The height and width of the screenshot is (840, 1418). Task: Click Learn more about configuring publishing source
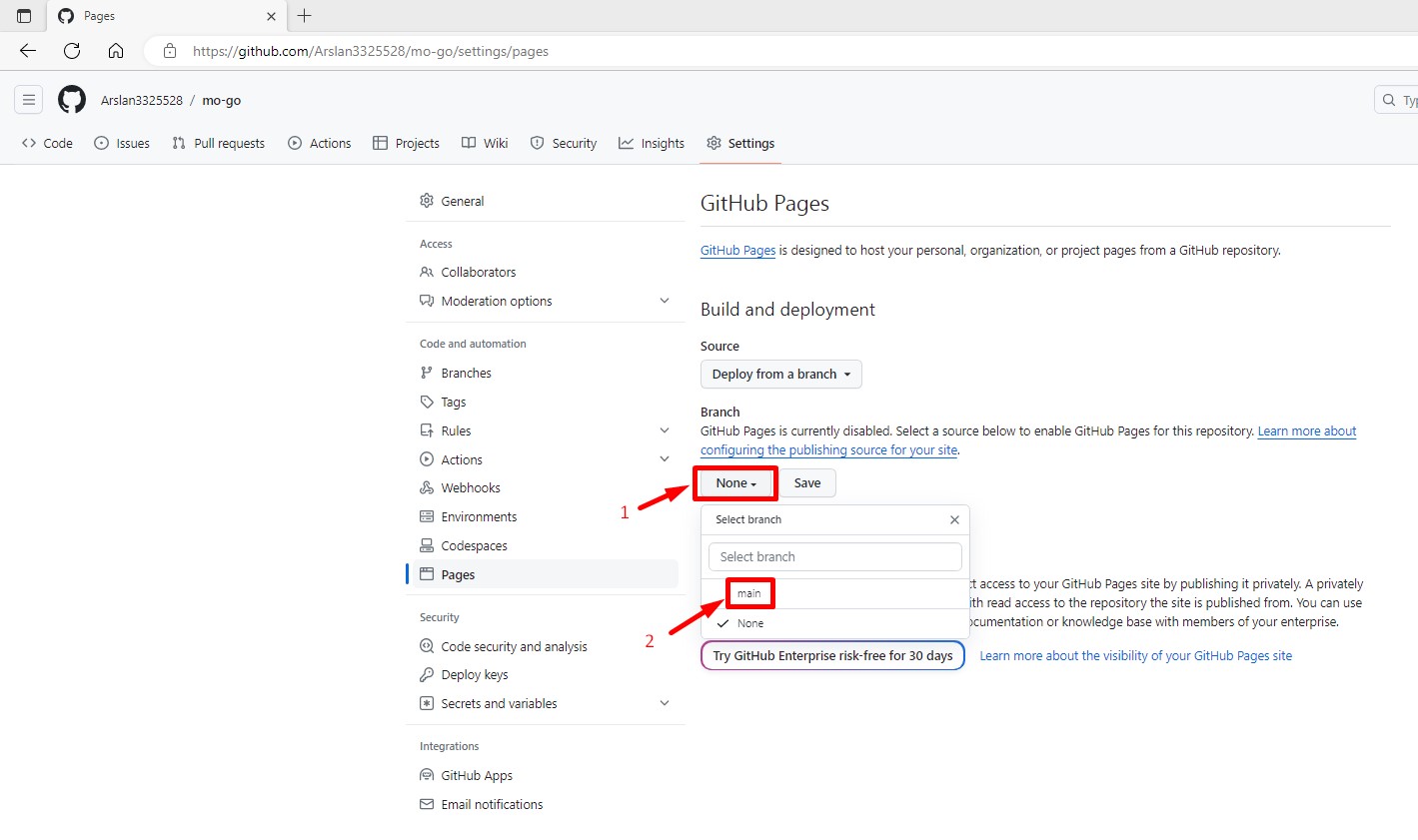1307,431
